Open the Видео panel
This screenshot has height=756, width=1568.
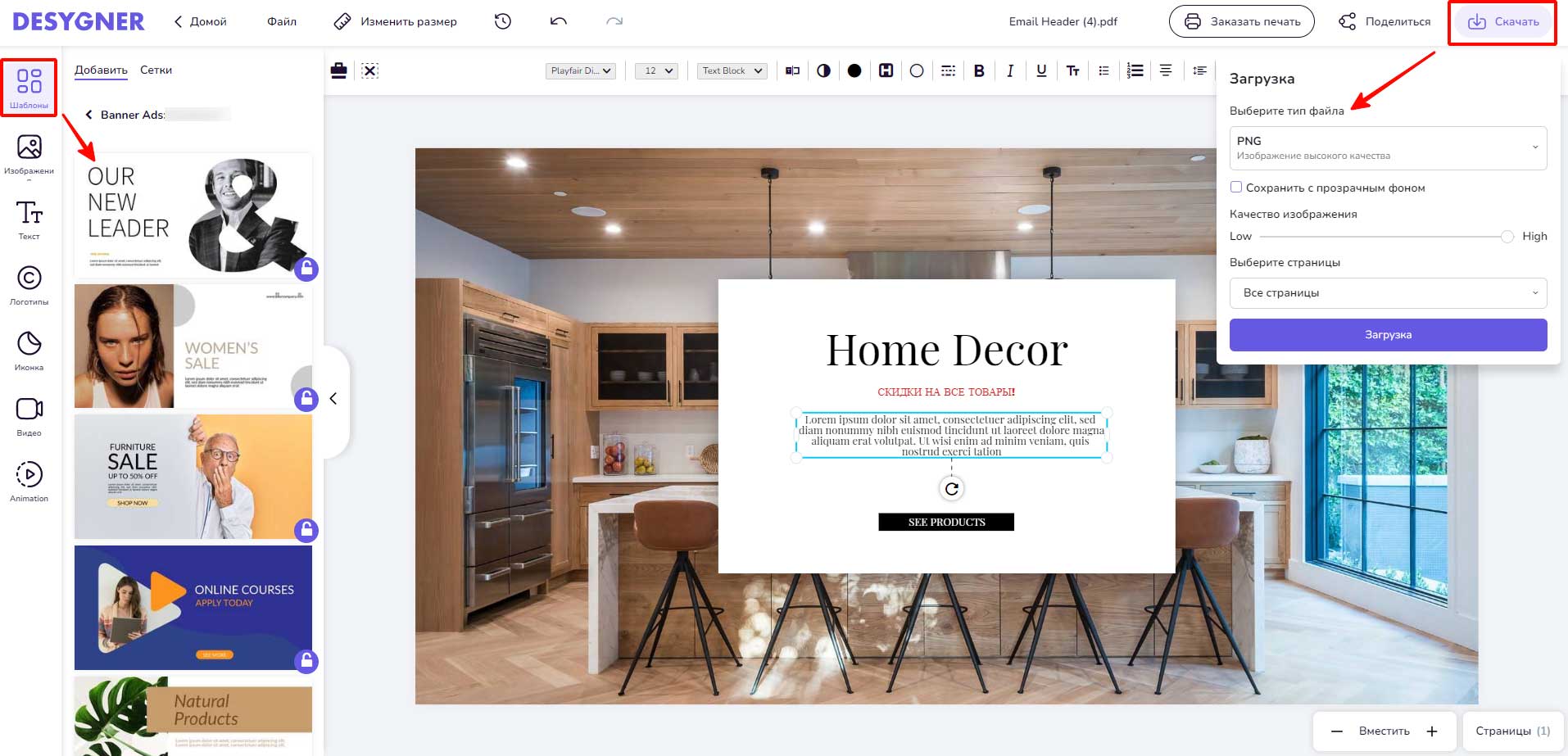pos(29,416)
